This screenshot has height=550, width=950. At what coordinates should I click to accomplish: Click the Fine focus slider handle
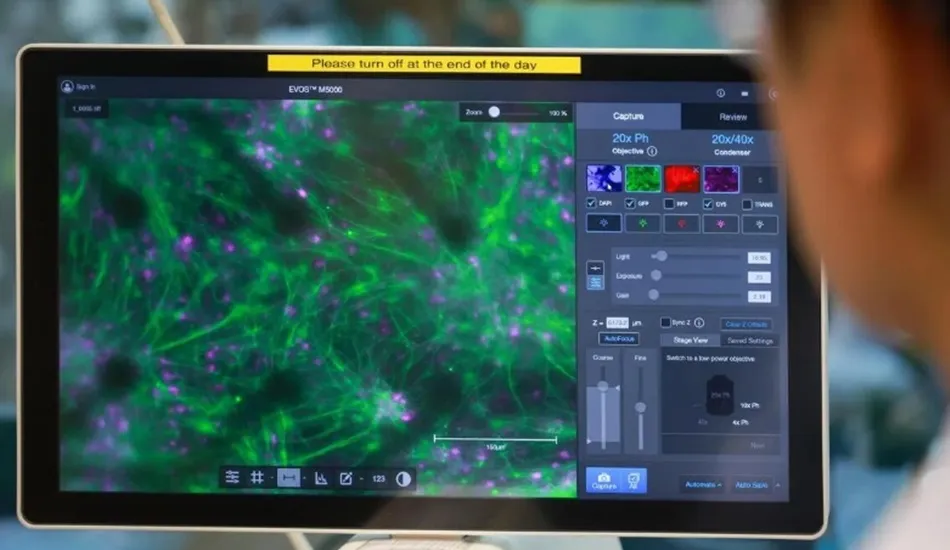point(640,407)
